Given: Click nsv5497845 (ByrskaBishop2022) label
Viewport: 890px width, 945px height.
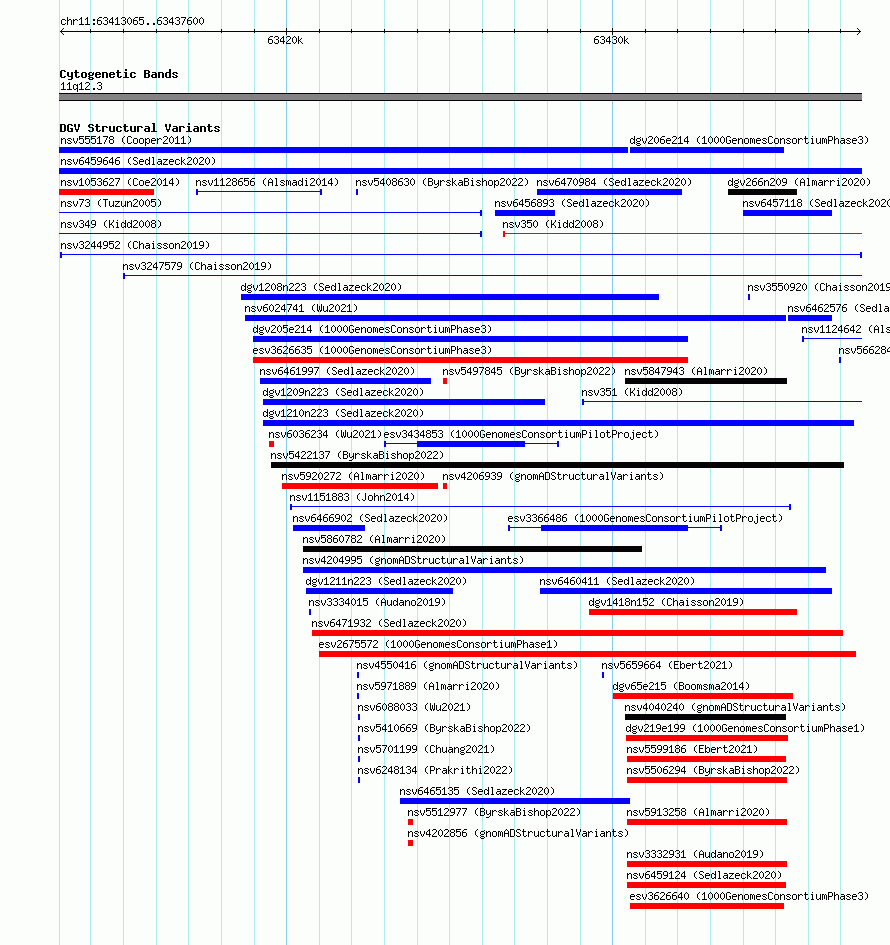Looking at the screenshot, I should [529, 372].
